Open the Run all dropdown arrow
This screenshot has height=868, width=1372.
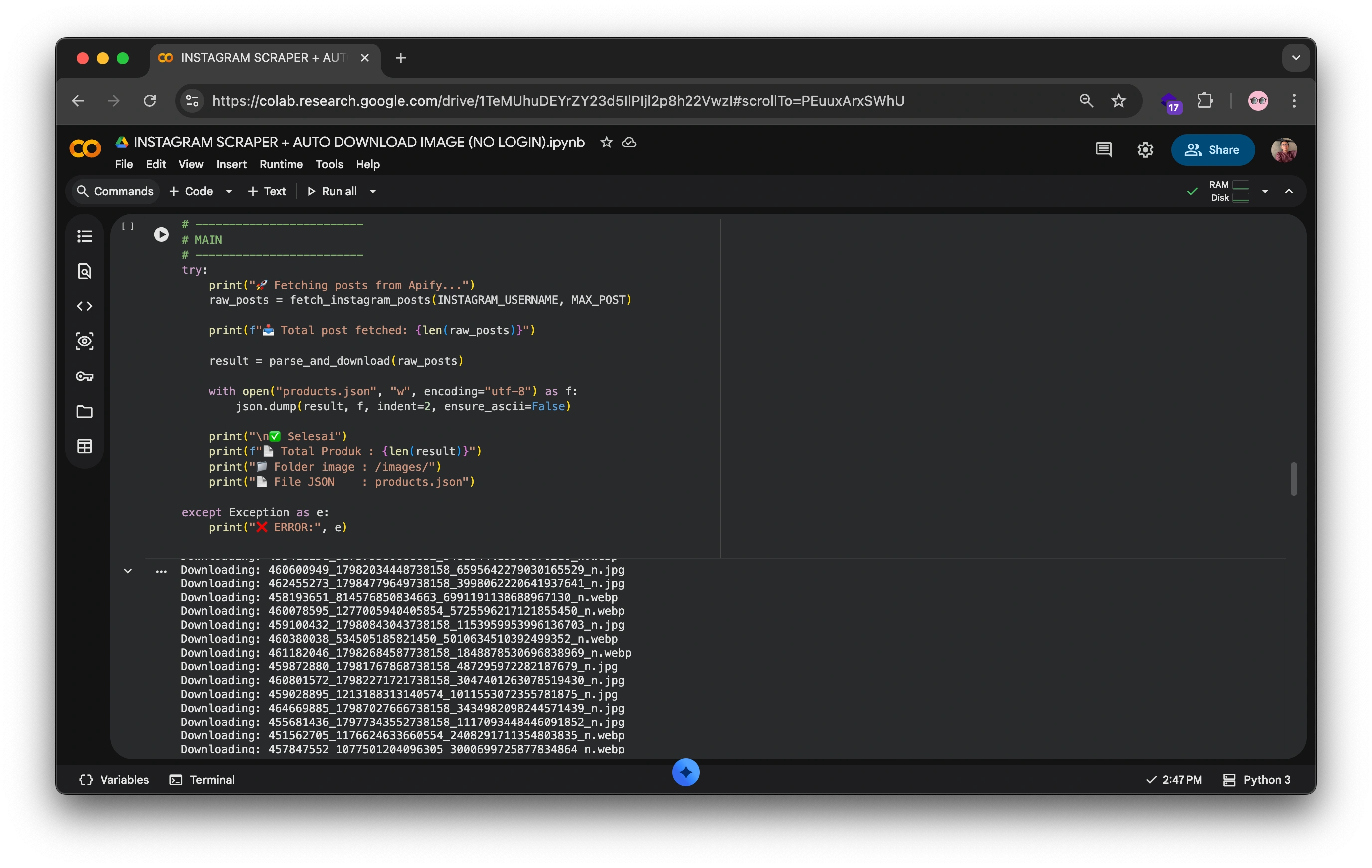pyautogui.click(x=373, y=191)
